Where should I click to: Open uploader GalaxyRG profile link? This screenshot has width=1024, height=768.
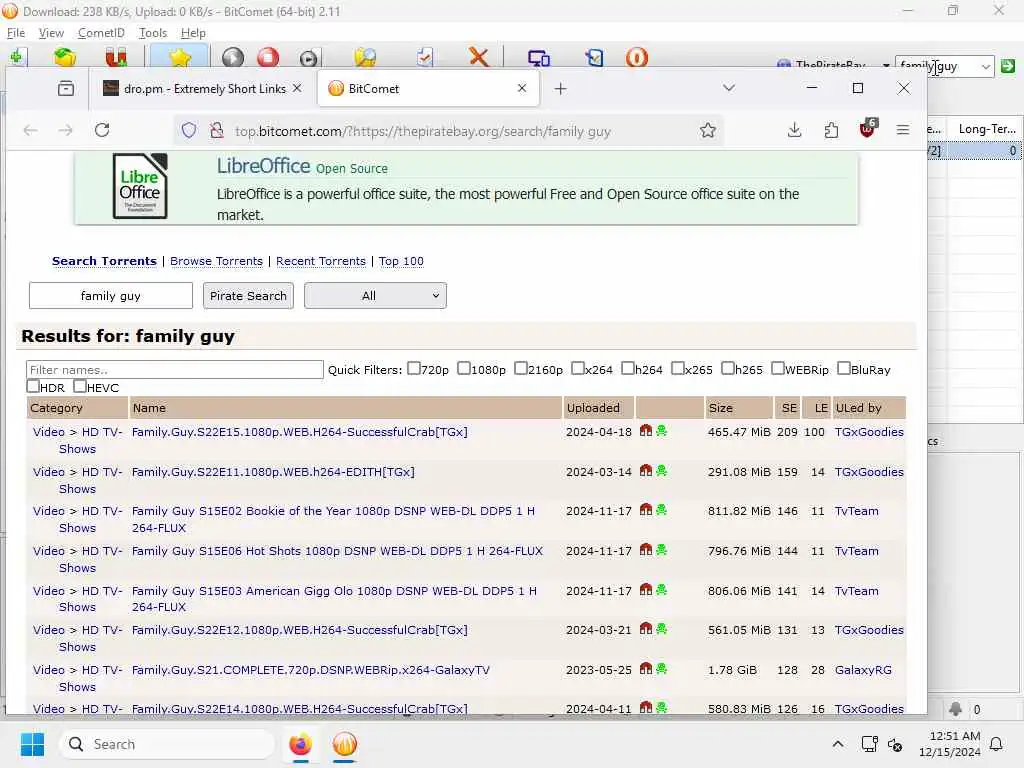(x=863, y=670)
